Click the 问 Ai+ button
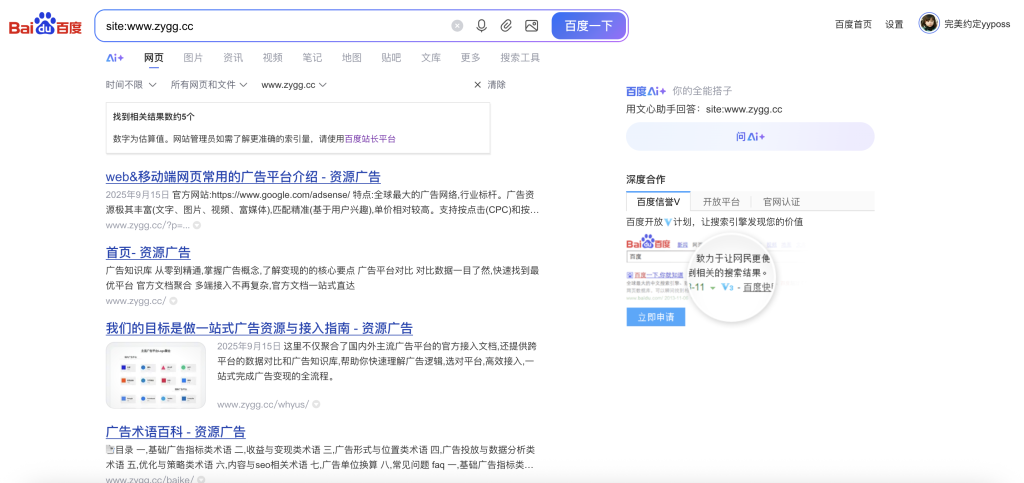Viewport: 1024px width, 483px height. (x=750, y=136)
